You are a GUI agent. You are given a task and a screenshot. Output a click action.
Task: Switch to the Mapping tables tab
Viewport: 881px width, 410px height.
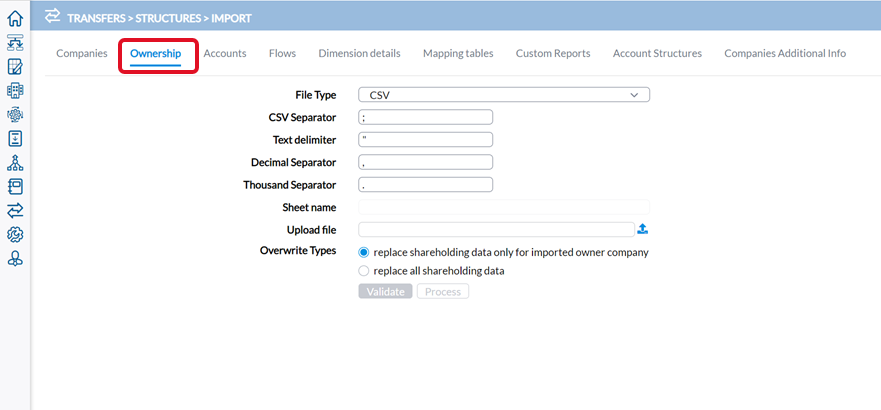(x=458, y=53)
